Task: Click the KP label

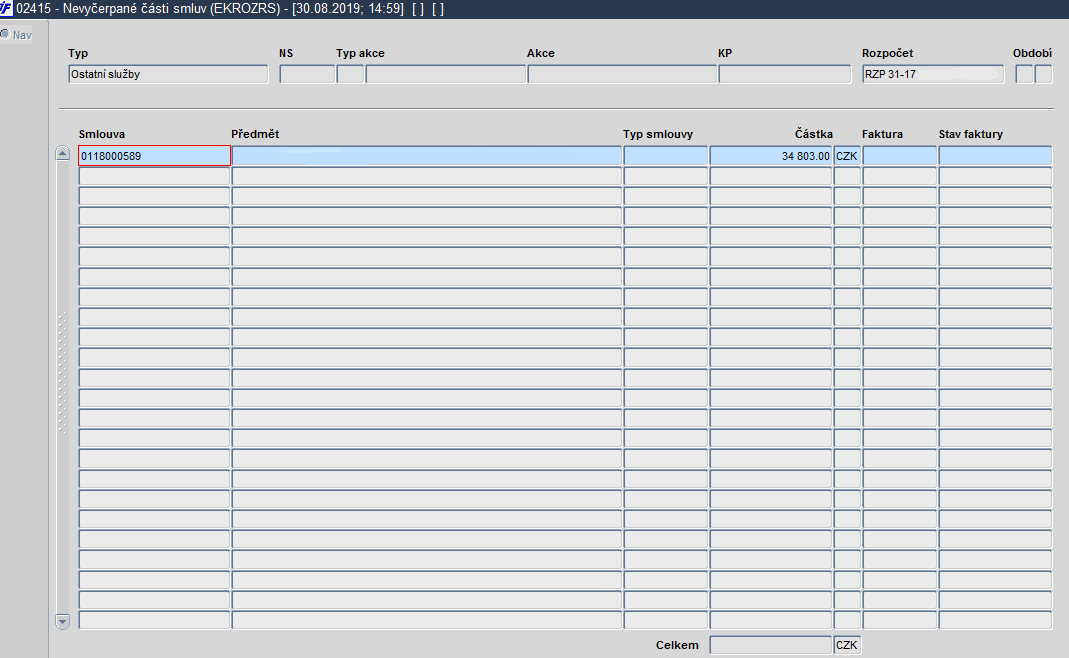Action: pos(725,53)
